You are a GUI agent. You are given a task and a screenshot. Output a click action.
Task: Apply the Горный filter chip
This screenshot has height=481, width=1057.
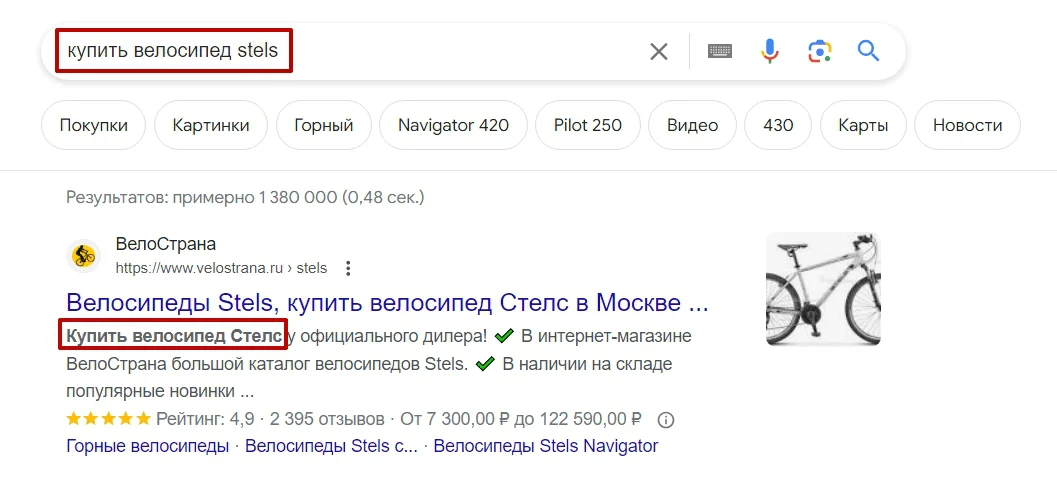[324, 125]
